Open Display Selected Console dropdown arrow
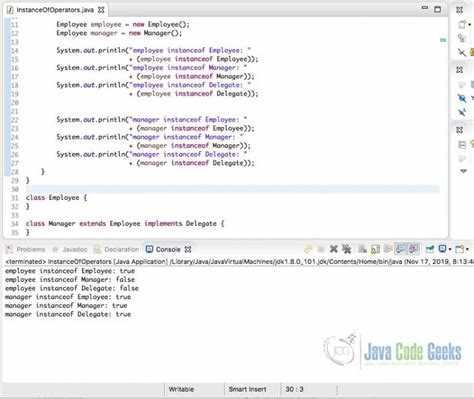This screenshot has height=399, width=474. point(450,249)
